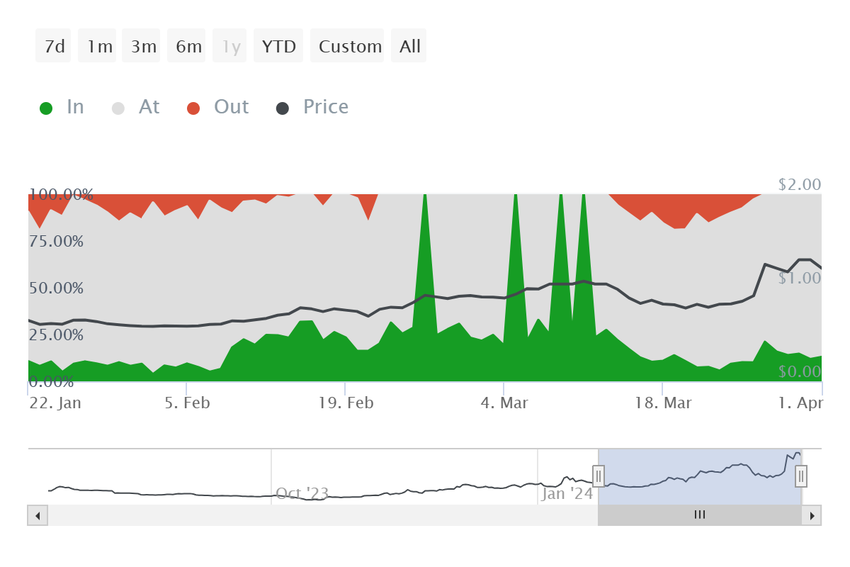Click the 19. Feb date marker
The image size is (850, 567).
(346, 403)
